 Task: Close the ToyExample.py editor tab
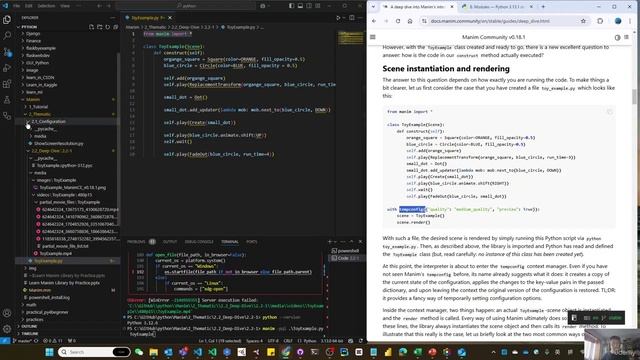(170, 18)
